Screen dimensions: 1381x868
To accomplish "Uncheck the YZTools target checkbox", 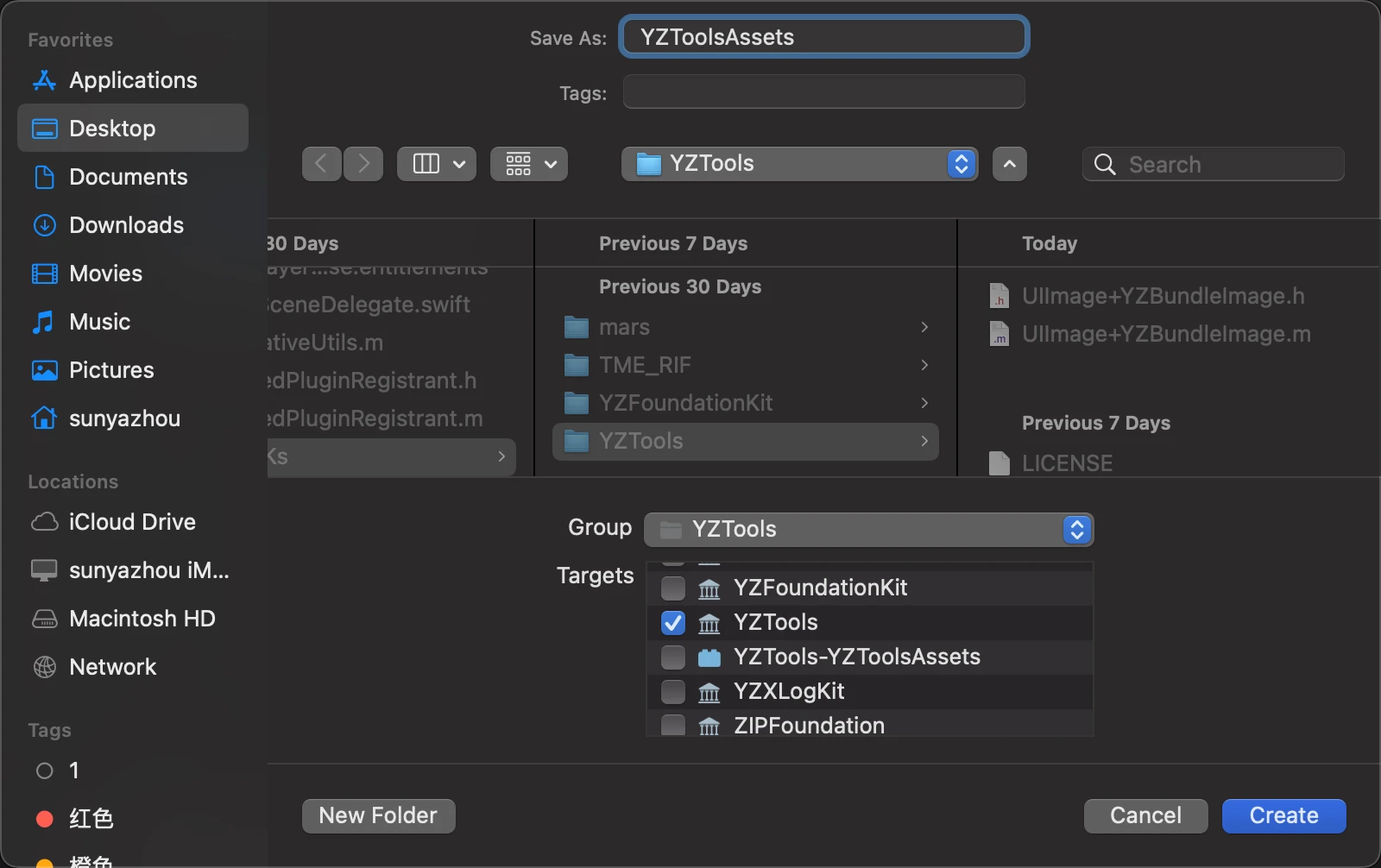I will pyautogui.click(x=673, y=622).
